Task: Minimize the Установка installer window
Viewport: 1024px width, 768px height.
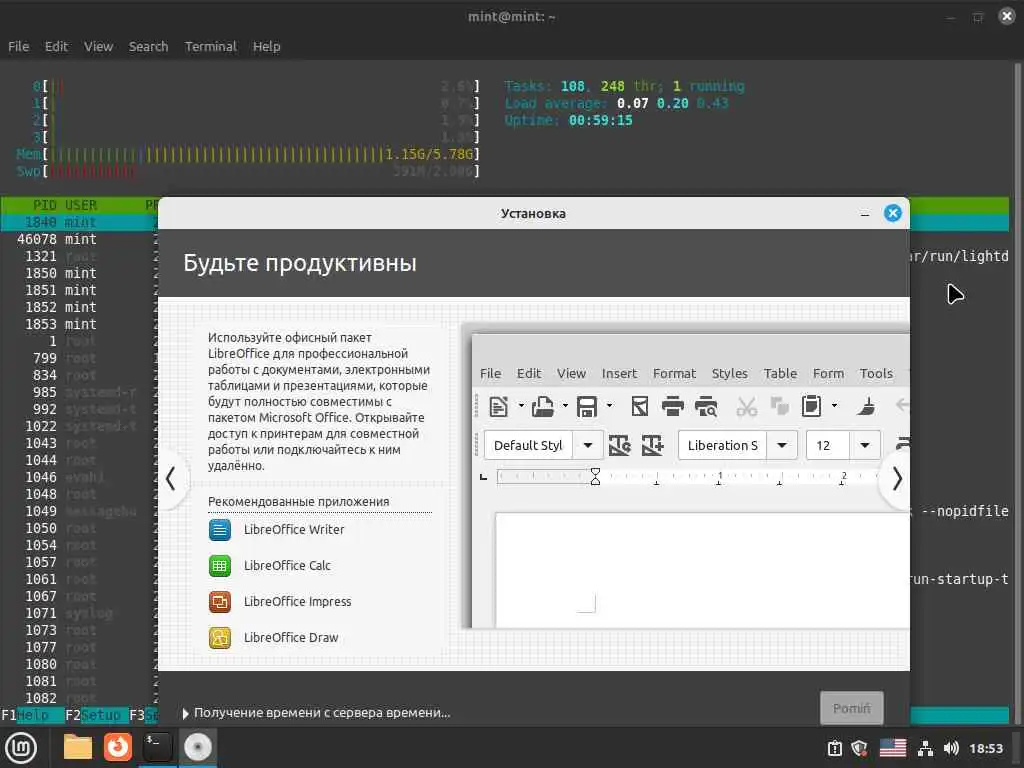Action: point(865,214)
